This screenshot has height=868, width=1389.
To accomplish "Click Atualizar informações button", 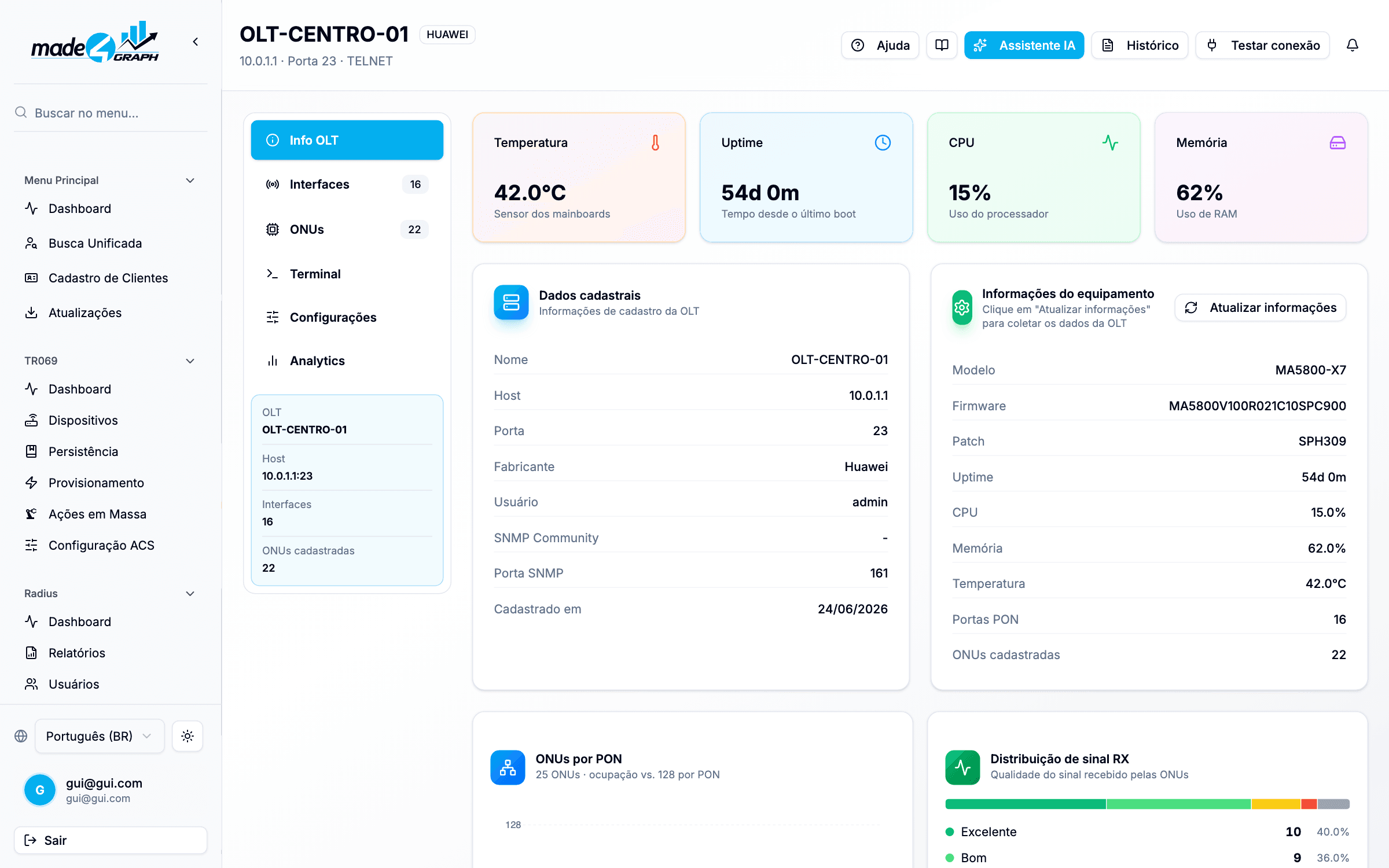I will (x=1261, y=307).
